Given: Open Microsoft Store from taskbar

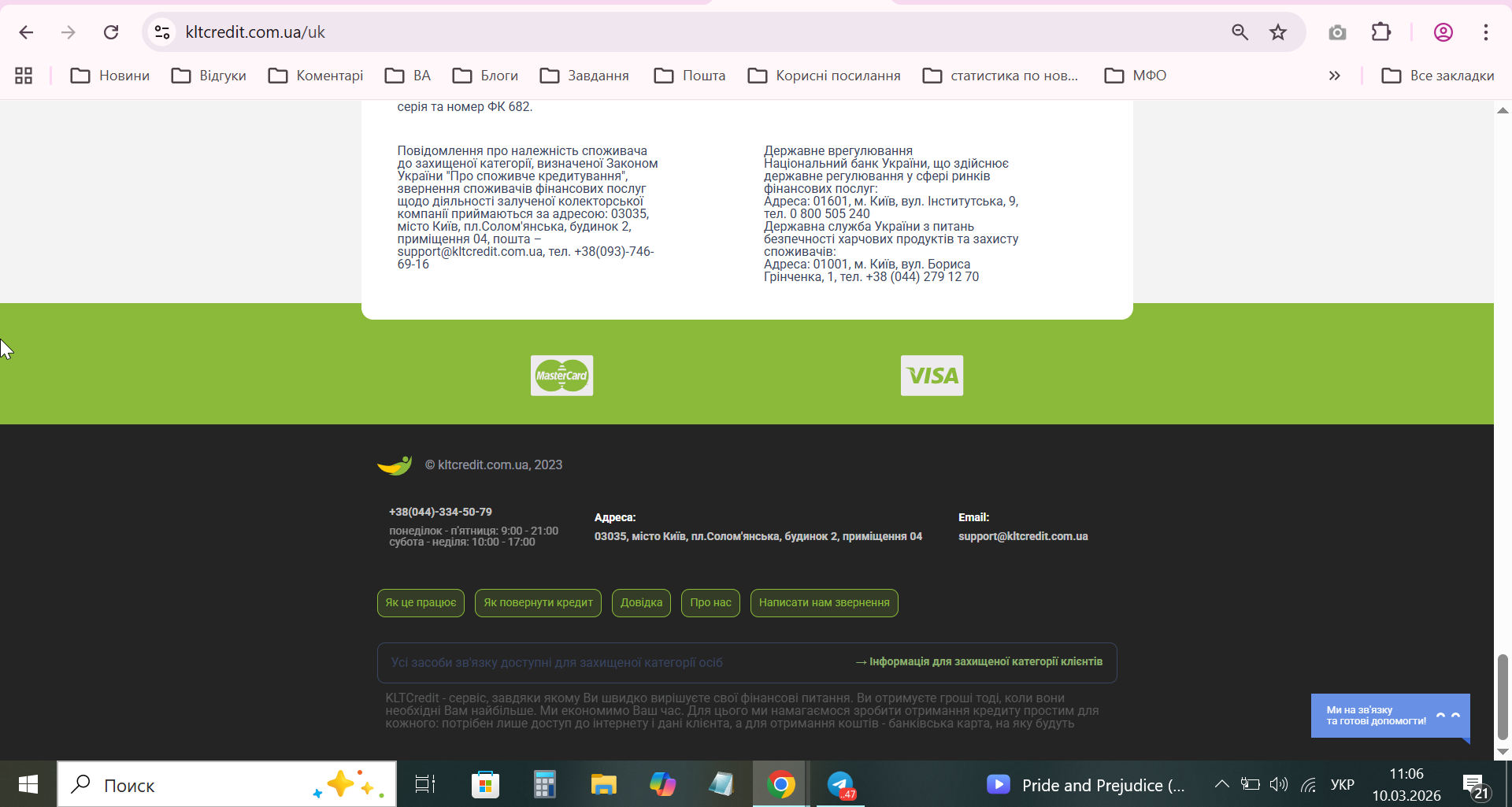Looking at the screenshot, I should [x=485, y=784].
